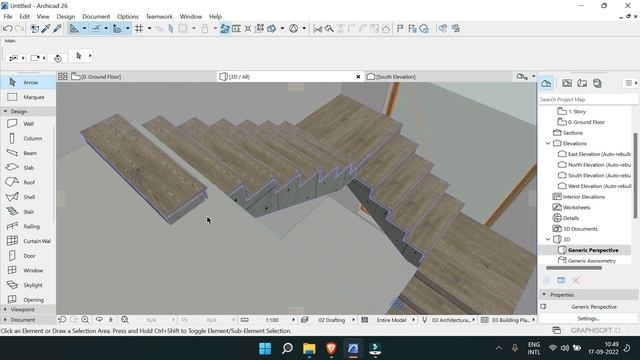This screenshot has width=640, height=360.
Task: Open the Design menu
Action: (x=66, y=17)
